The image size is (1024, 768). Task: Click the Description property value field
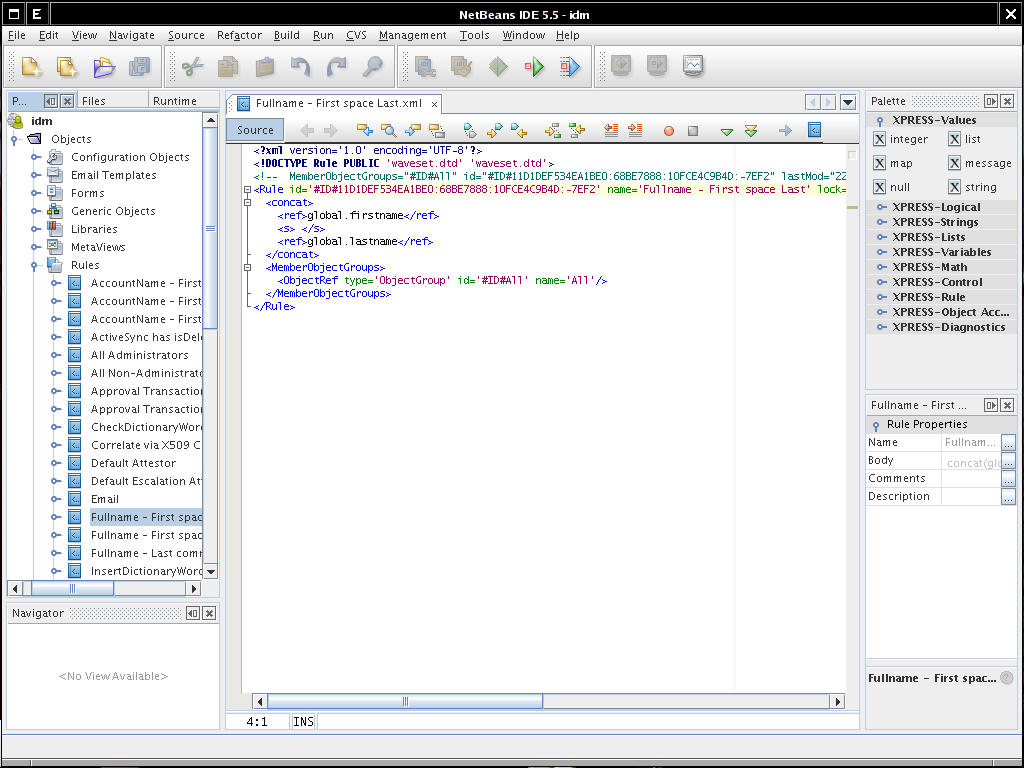(970, 496)
